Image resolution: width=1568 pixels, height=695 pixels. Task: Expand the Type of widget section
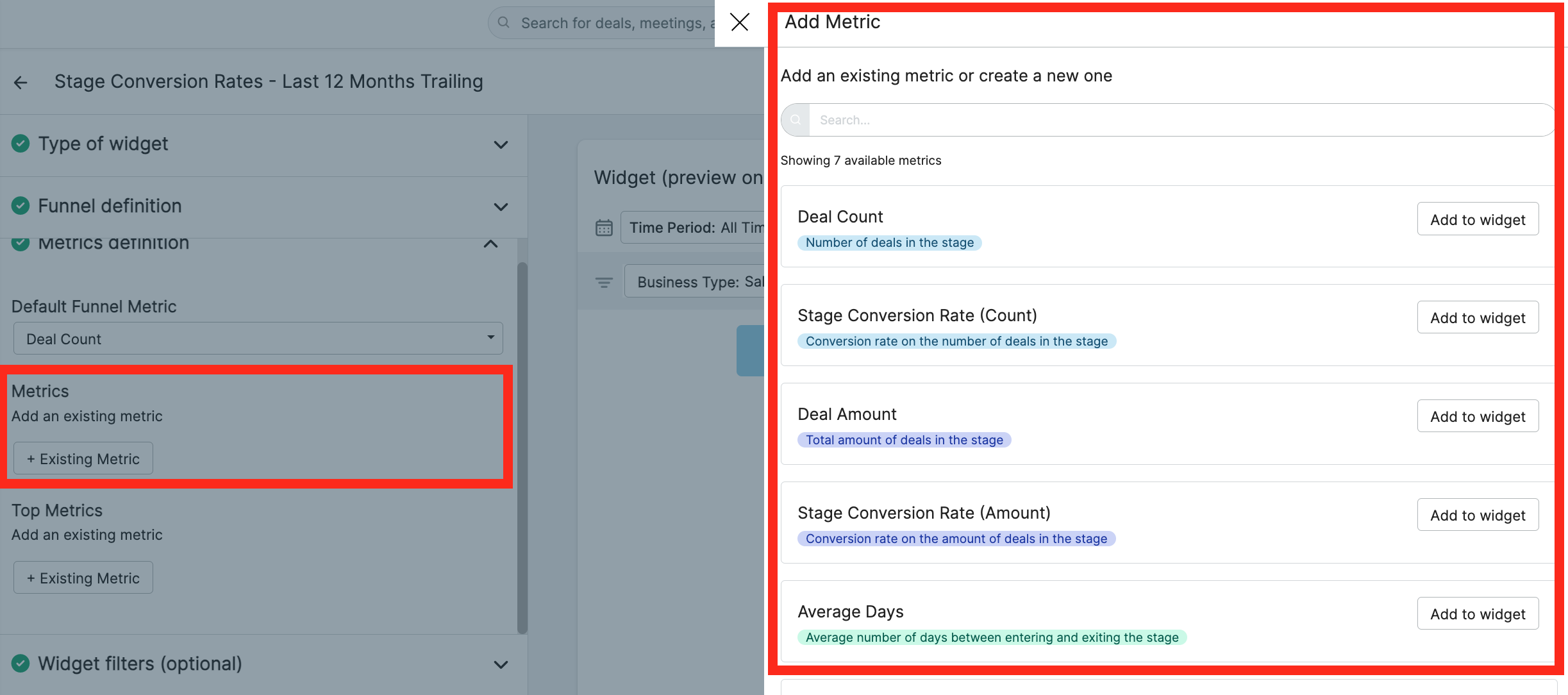click(x=501, y=144)
